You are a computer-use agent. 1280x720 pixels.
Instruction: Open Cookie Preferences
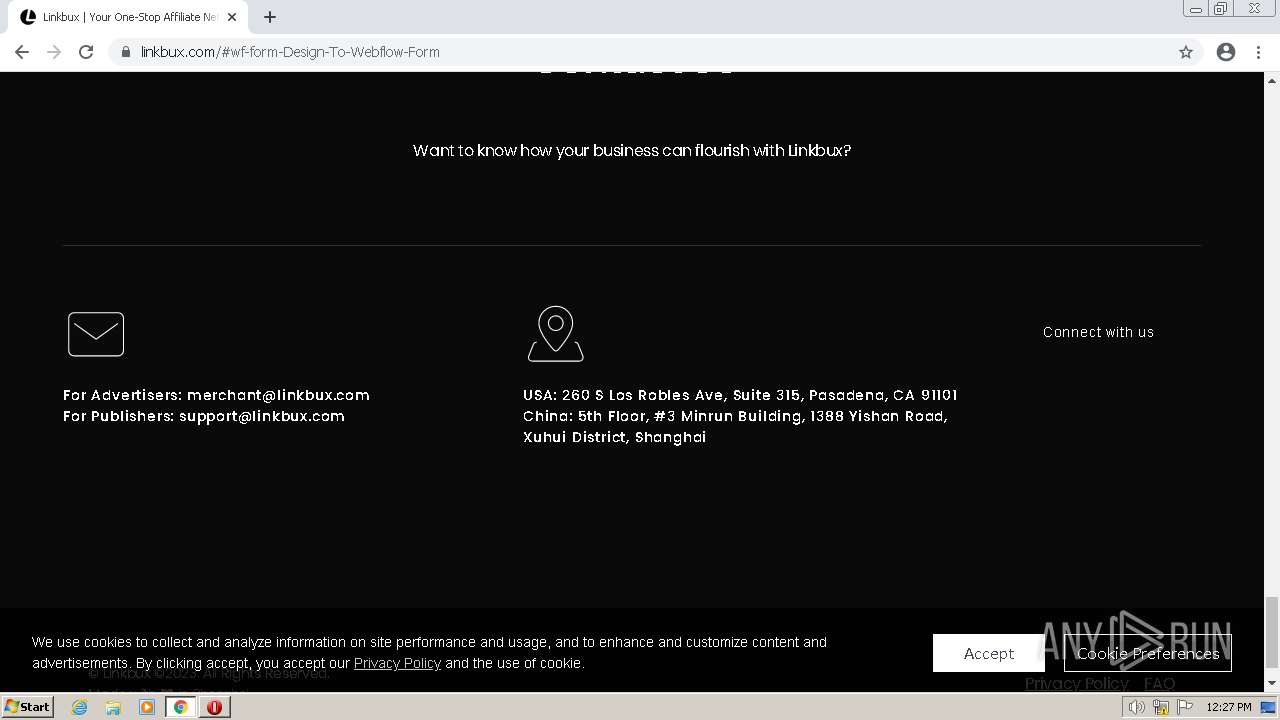point(1148,653)
